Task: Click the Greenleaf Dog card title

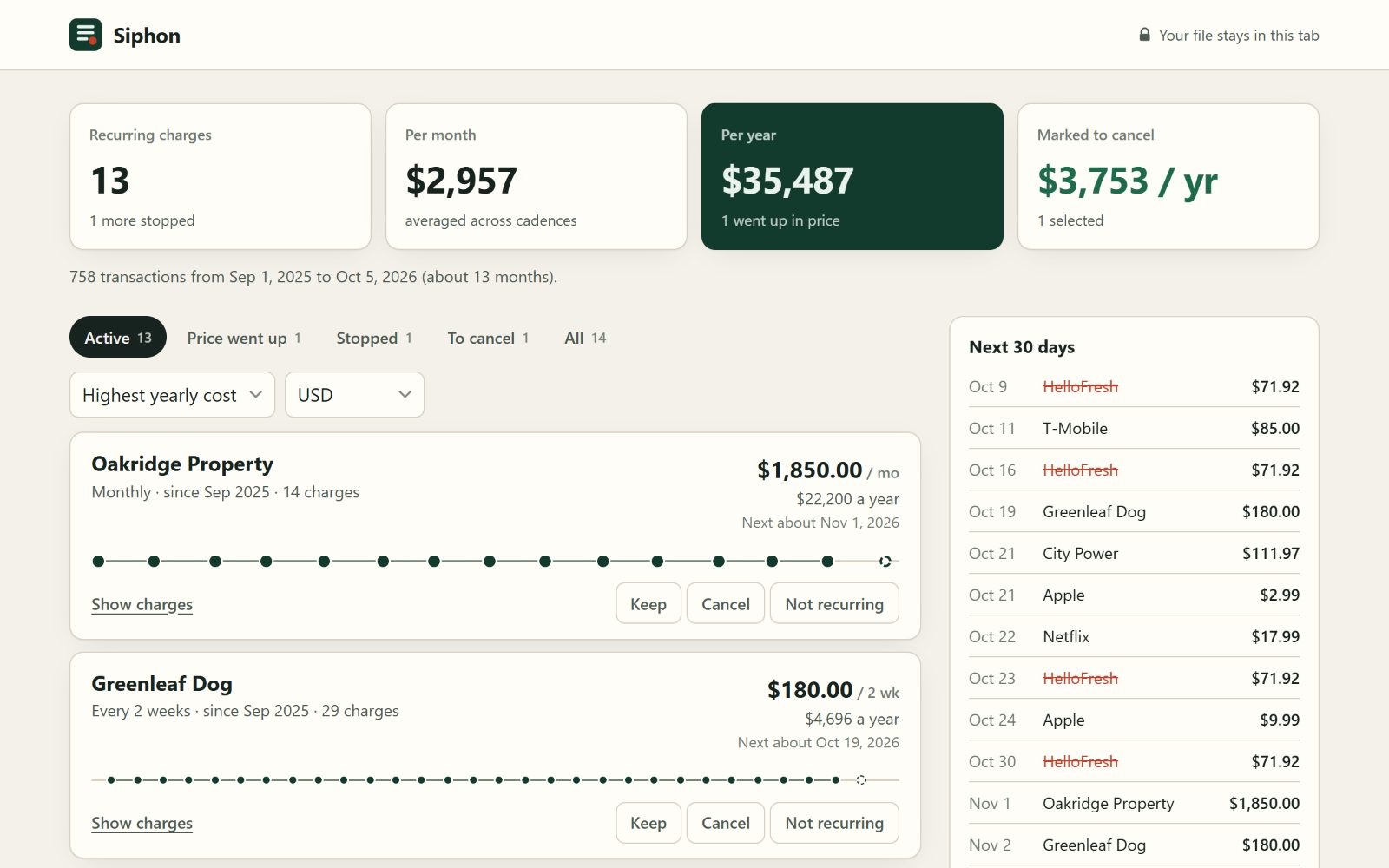Action: click(162, 683)
